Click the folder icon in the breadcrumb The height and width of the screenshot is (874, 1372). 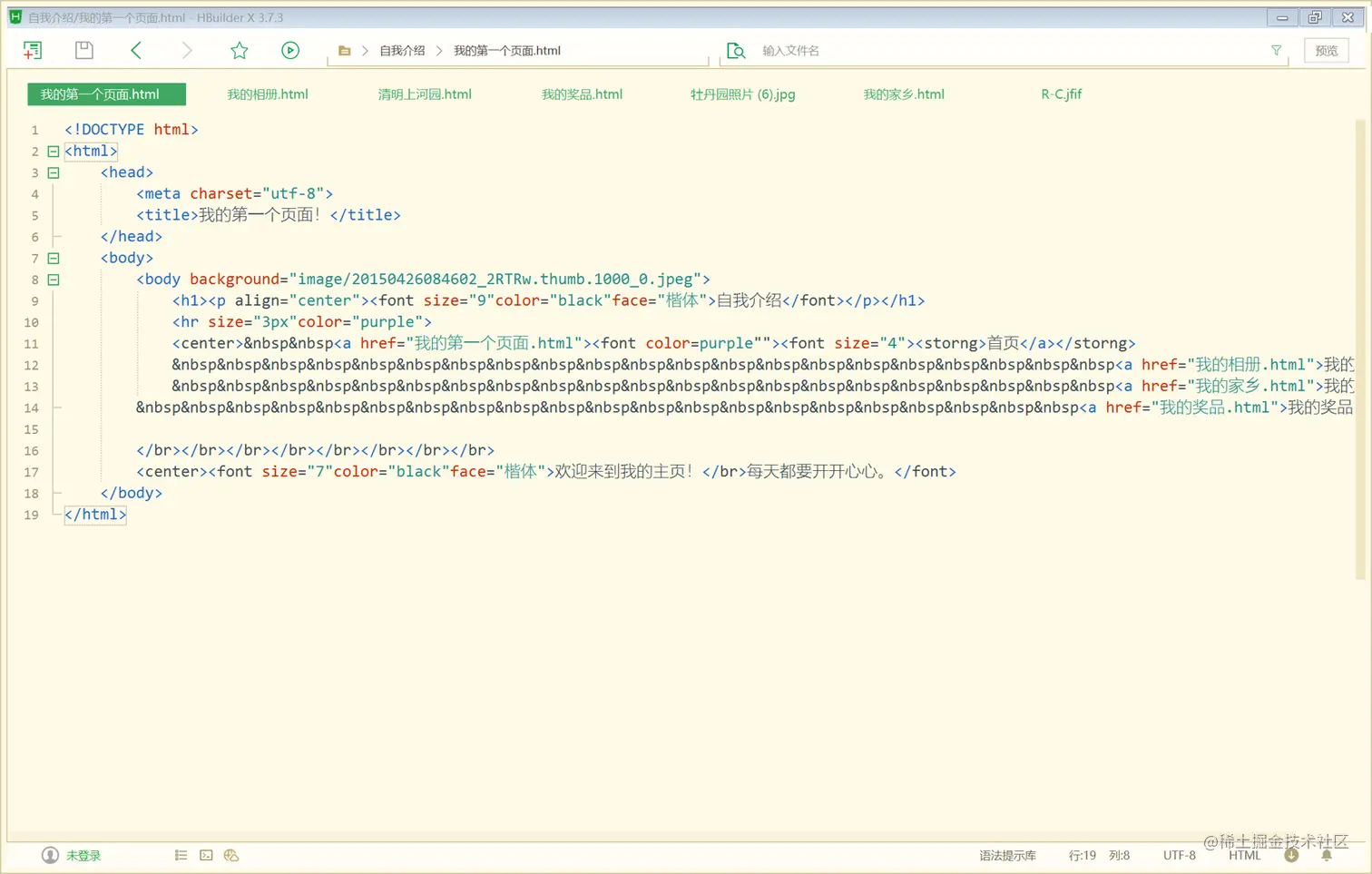coord(345,51)
